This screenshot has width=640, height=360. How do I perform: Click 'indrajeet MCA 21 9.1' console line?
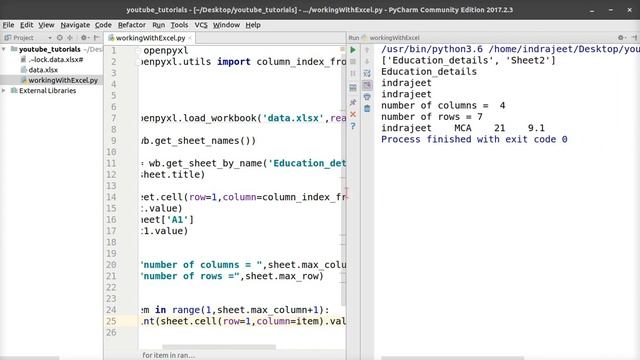tap(463, 128)
